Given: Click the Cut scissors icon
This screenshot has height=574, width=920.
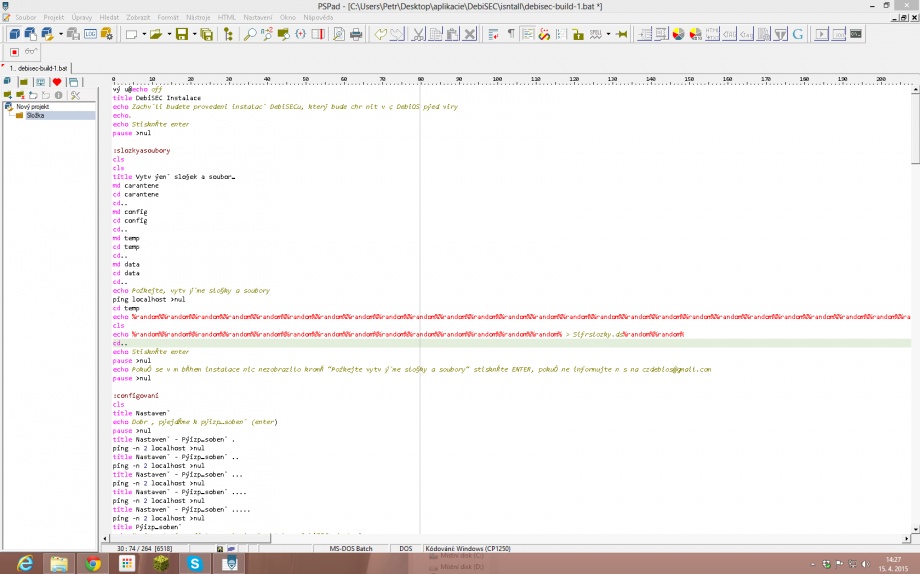Looking at the screenshot, I should tap(419, 34).
